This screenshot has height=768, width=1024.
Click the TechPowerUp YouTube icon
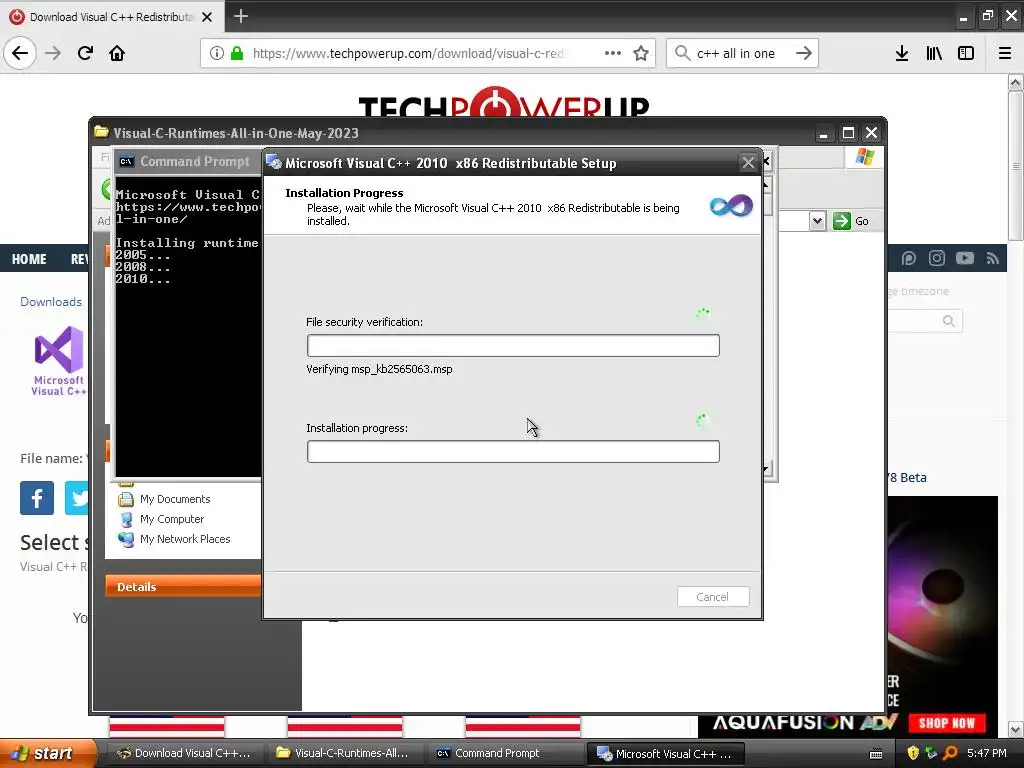[965, 259]
